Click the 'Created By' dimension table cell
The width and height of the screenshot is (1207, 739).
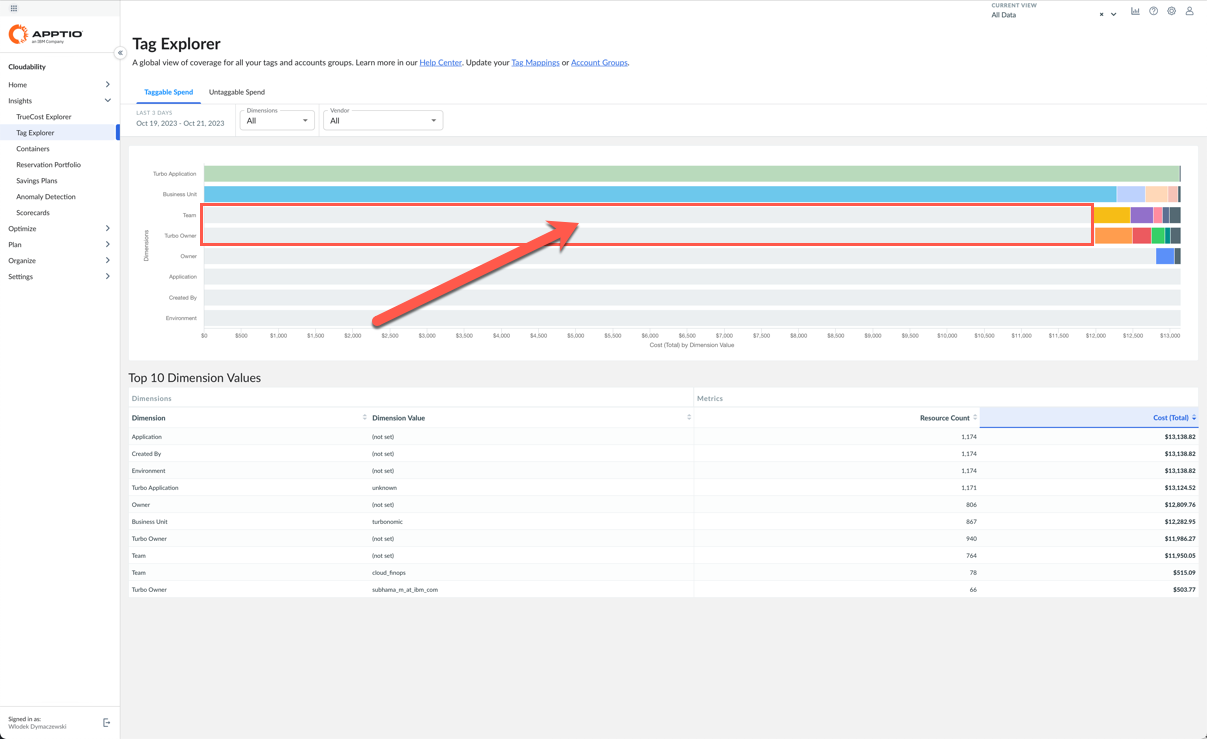pos(147,454)
